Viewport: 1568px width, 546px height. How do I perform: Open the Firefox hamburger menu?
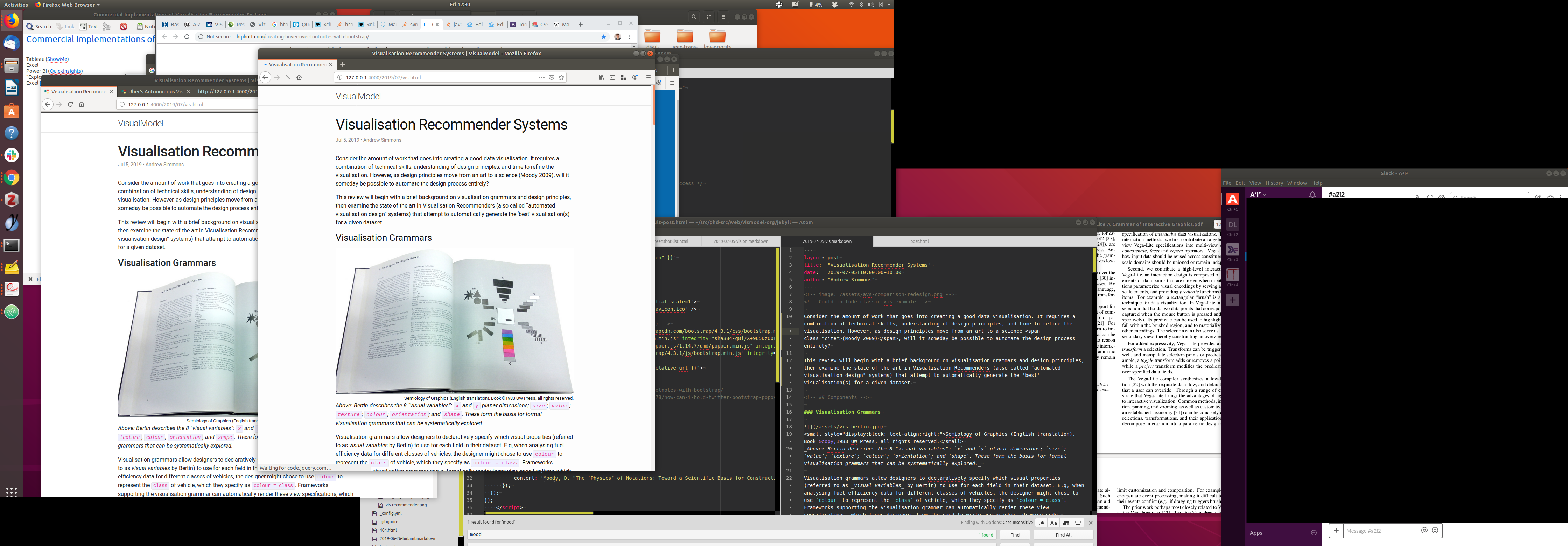[648, 77]
